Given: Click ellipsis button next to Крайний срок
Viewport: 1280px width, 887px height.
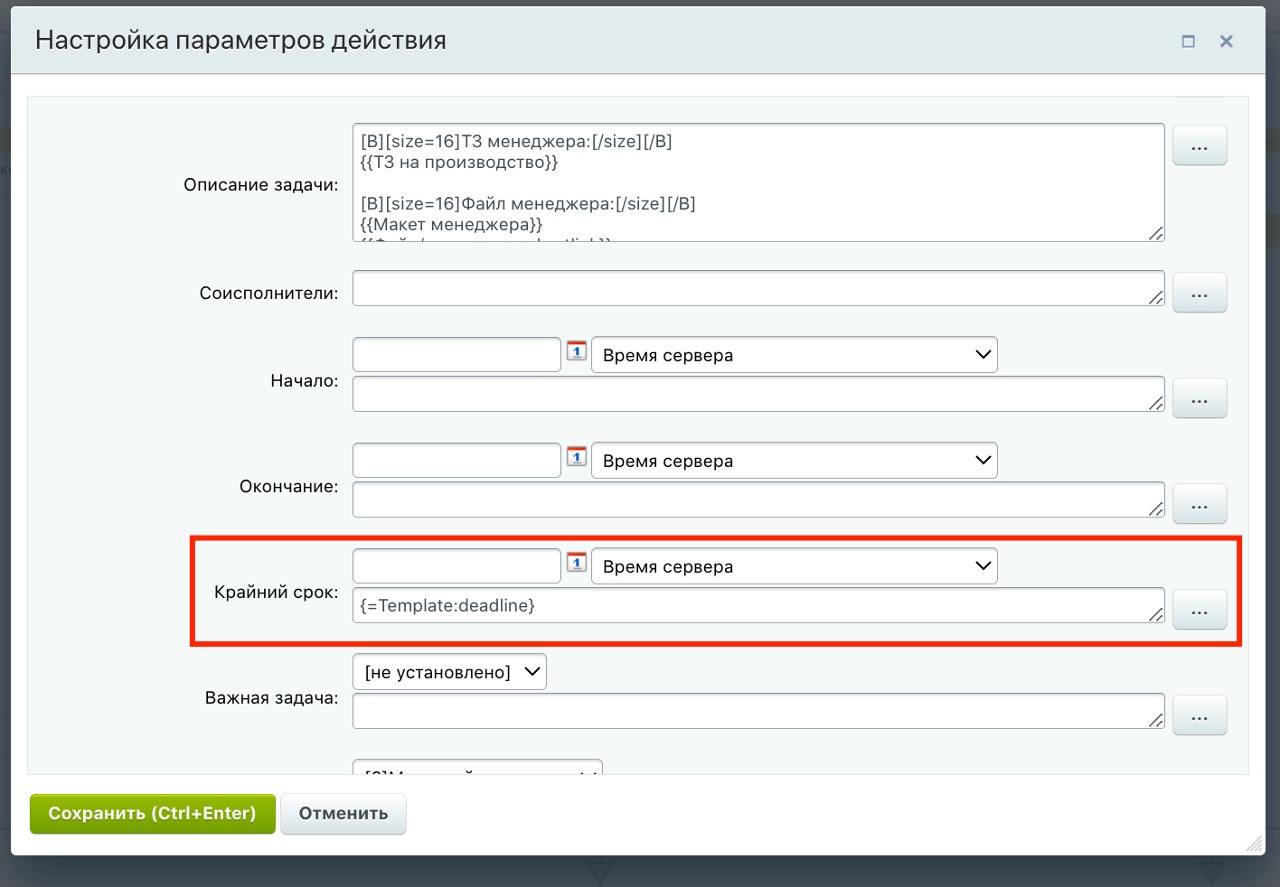Looking at the screenshot, I should coord(1199,610).
